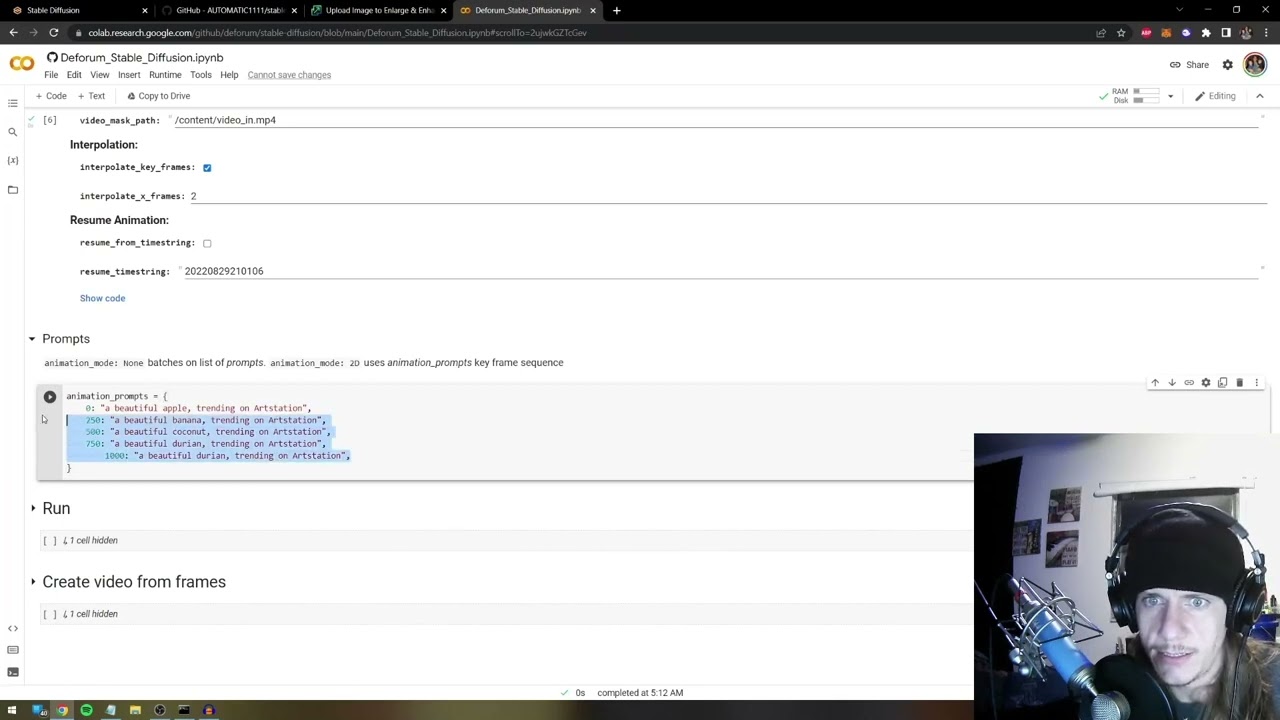The height and width of the screenshot is (720, 1280).
Task: Open the Google account avatar
Action: tap(1255, 65)
